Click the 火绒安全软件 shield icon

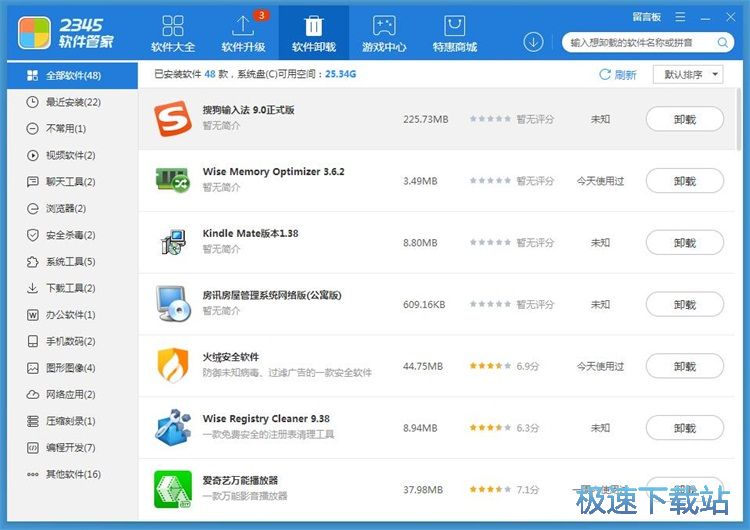173,365
